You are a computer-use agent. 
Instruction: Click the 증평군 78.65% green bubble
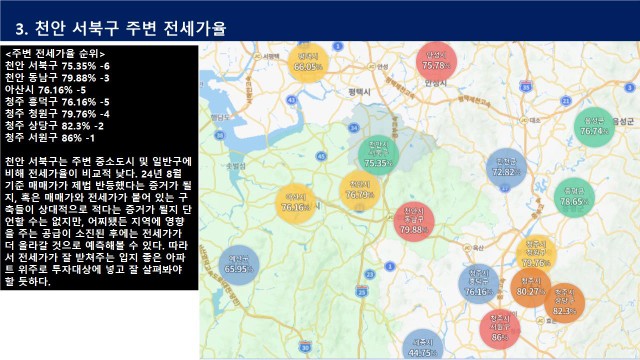pos(574,198)
